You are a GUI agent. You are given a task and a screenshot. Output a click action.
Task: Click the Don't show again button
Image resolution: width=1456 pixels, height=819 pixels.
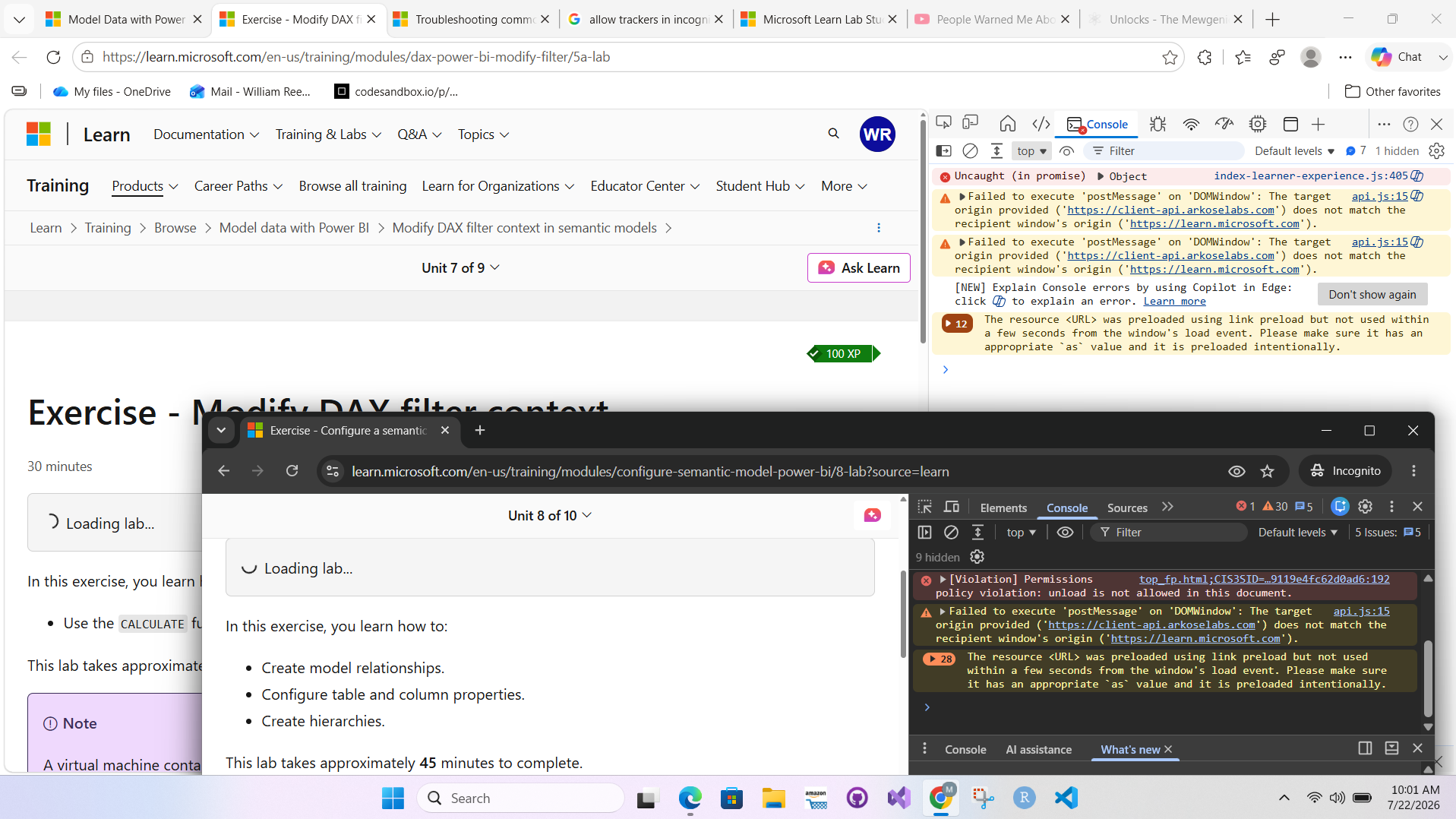click(1372, 294)
